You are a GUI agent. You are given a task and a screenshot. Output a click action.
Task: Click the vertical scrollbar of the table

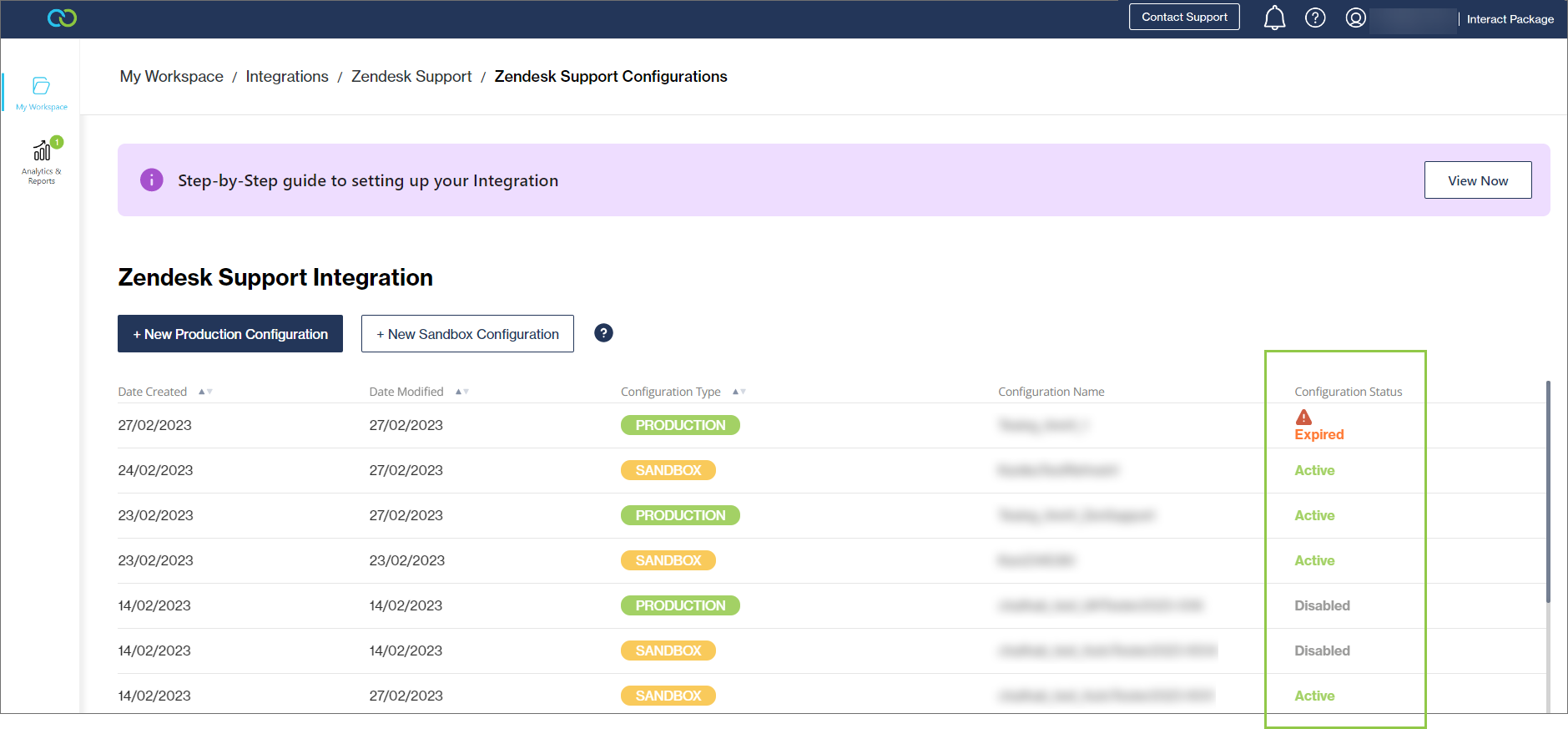(1548, 493)
